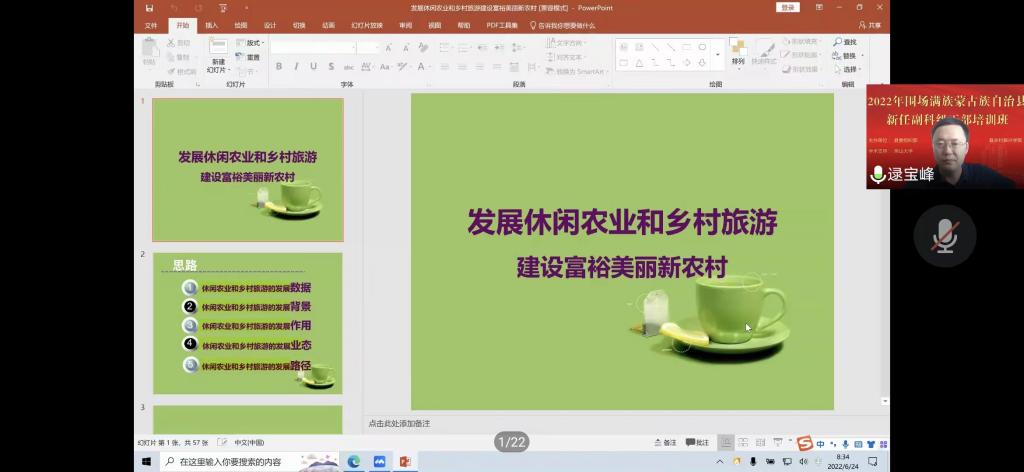This screenshot has height=472, width=1024.
Task: Open the Layout (版式) dropdown
Action: [x=250, y=43]
